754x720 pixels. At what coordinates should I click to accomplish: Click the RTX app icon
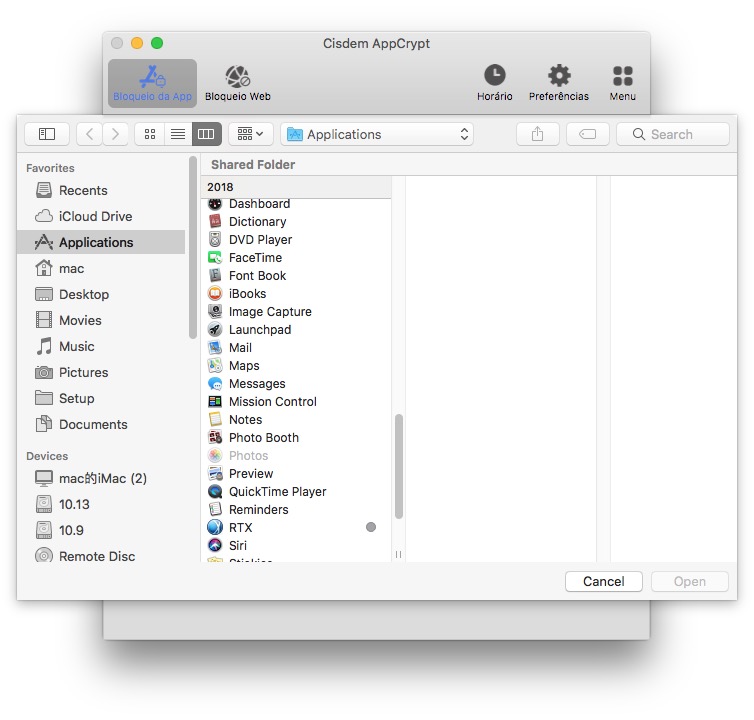point(215,528)
